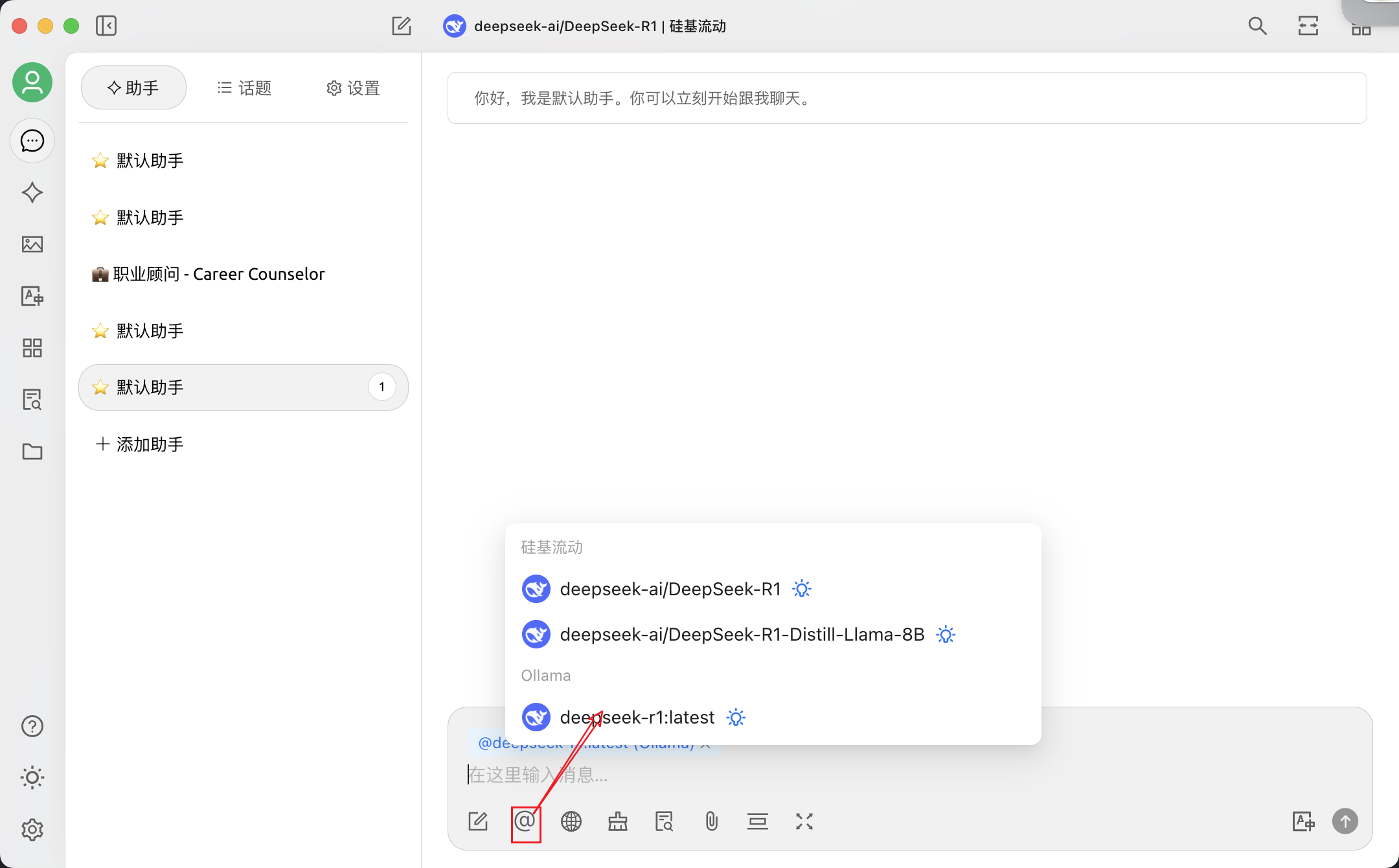The width and height of the screenshot is (1399, 868).
Task: Open app settings gear in left sidebar
Action: click(x=32, y=829)
